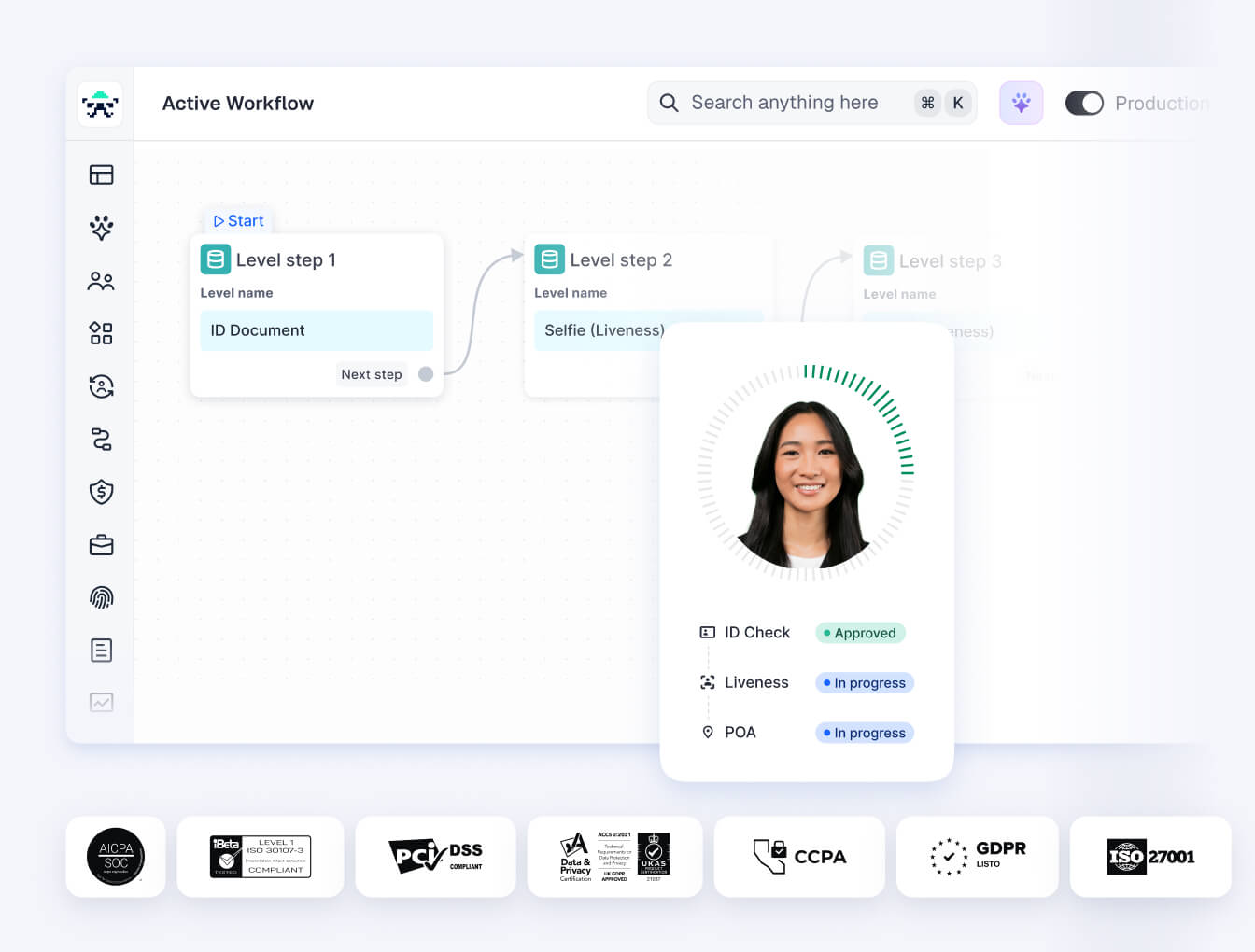Click the Search anything here field

(812, 103)
